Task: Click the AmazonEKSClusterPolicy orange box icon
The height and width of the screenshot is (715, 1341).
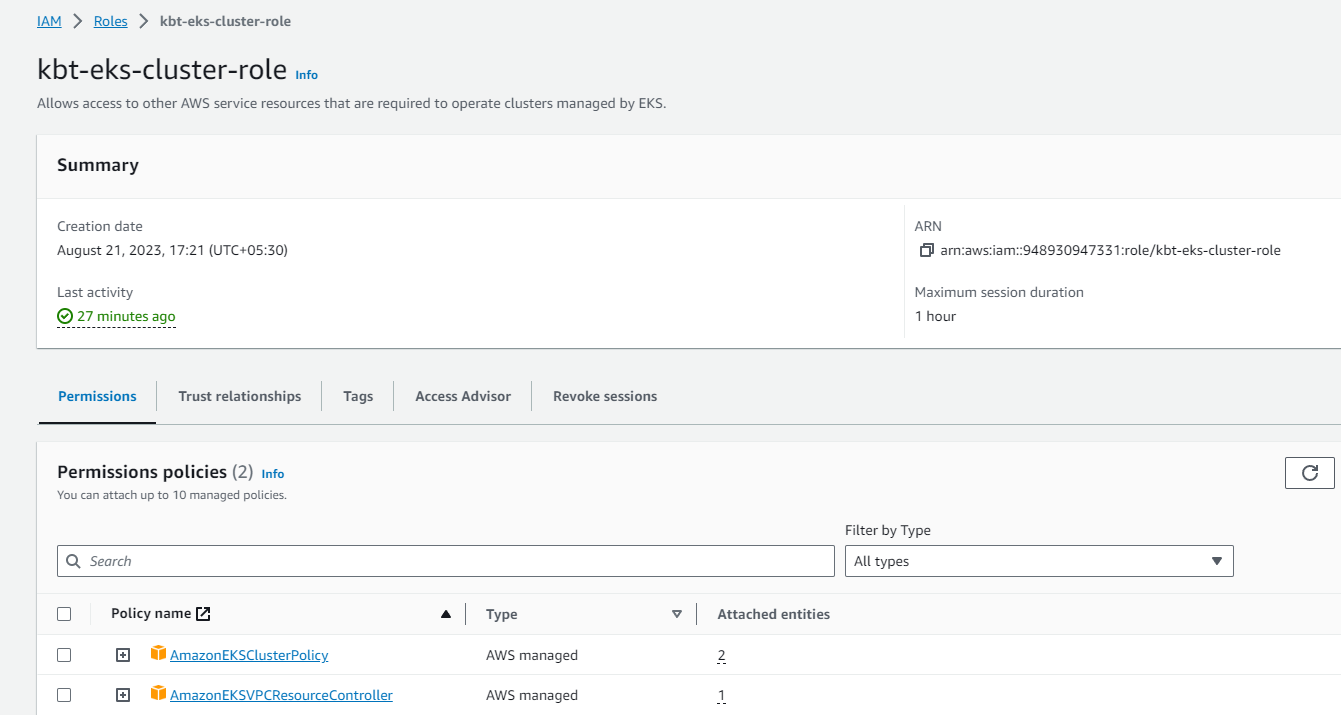Action: click(x=158, y=654)
